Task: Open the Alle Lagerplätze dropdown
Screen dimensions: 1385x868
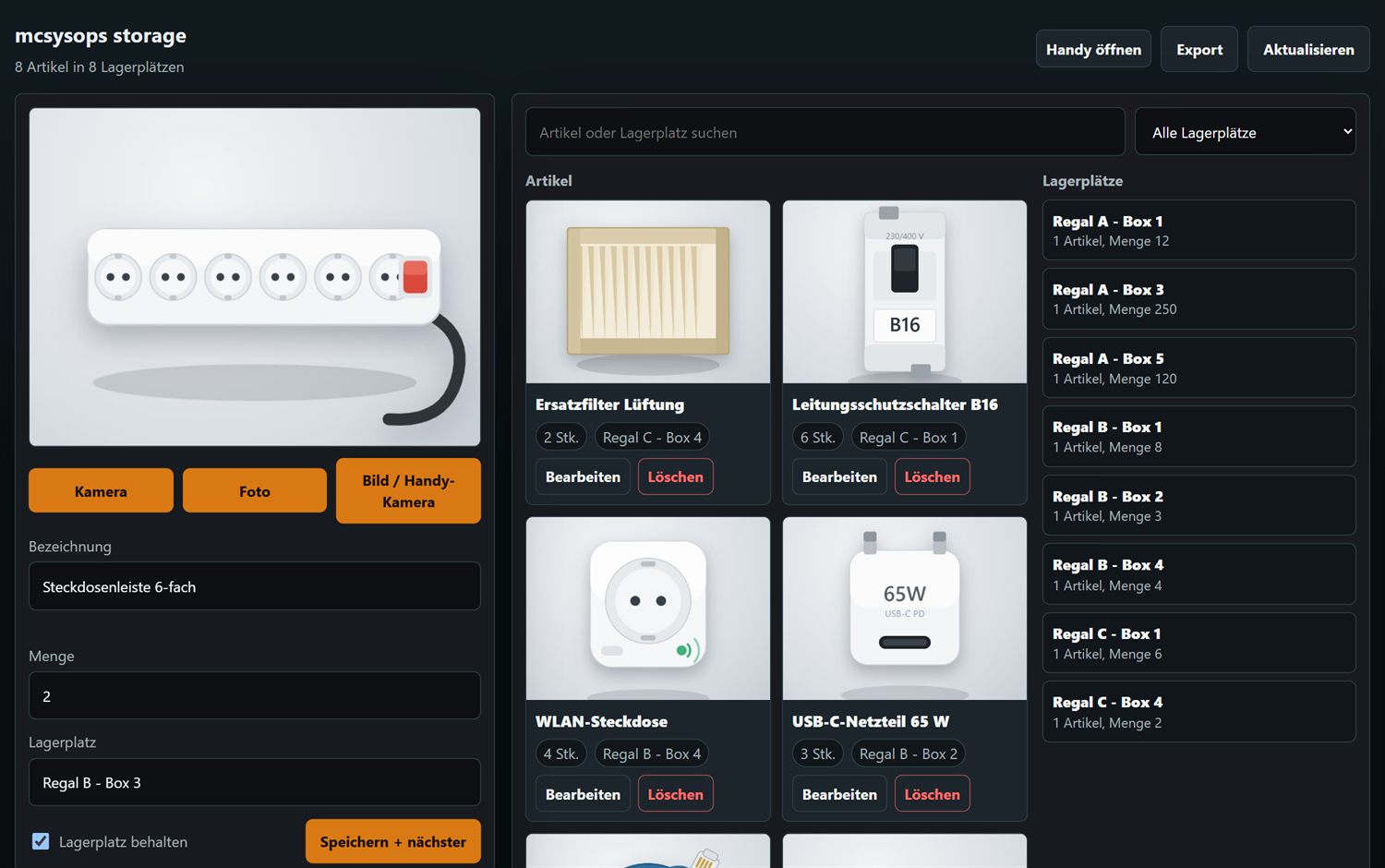Action: pyautogui.click(x=1245, y=132)
